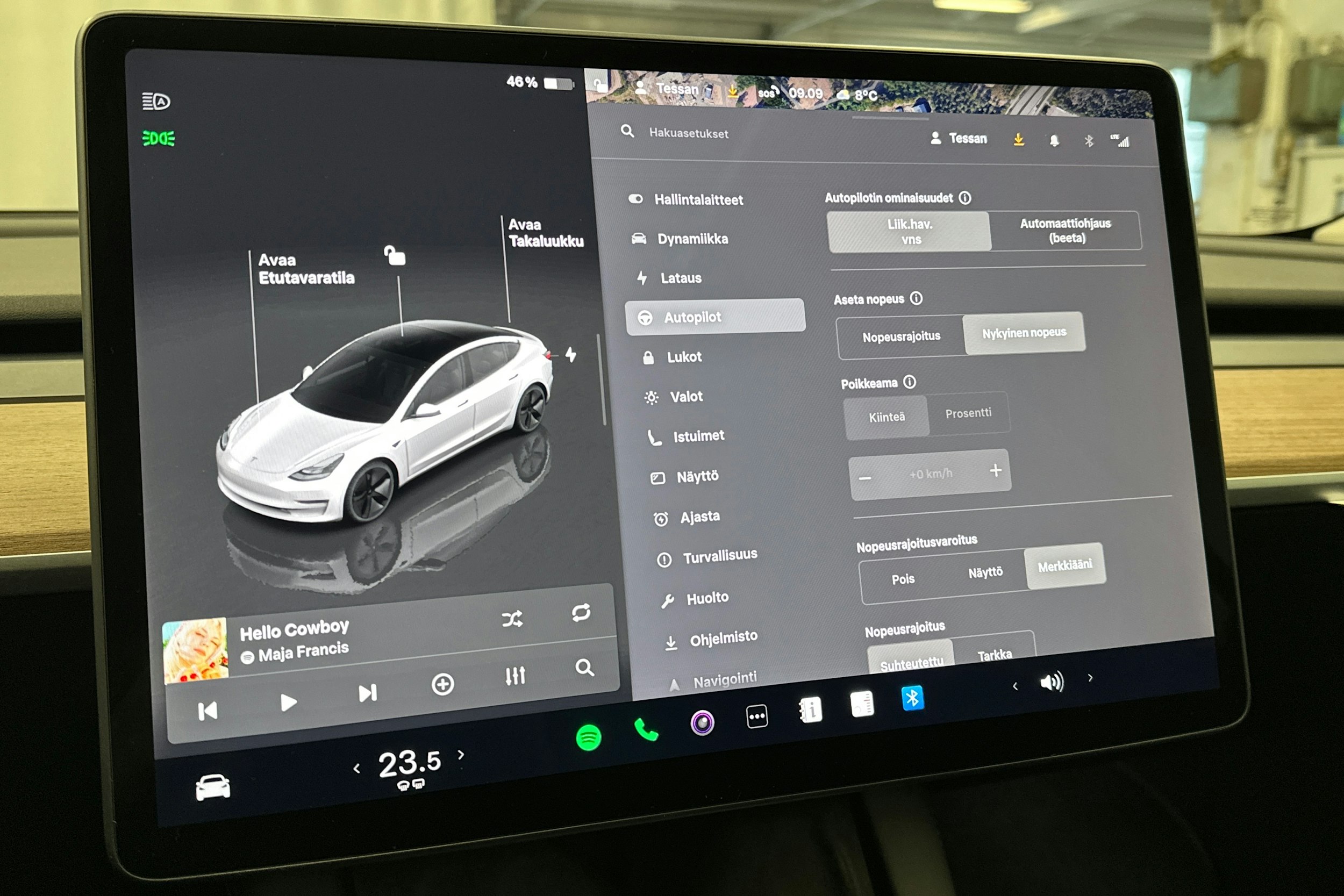The image size is (1344, 896).
Task: Enable repeat in the media player
Action: point(581,613)
